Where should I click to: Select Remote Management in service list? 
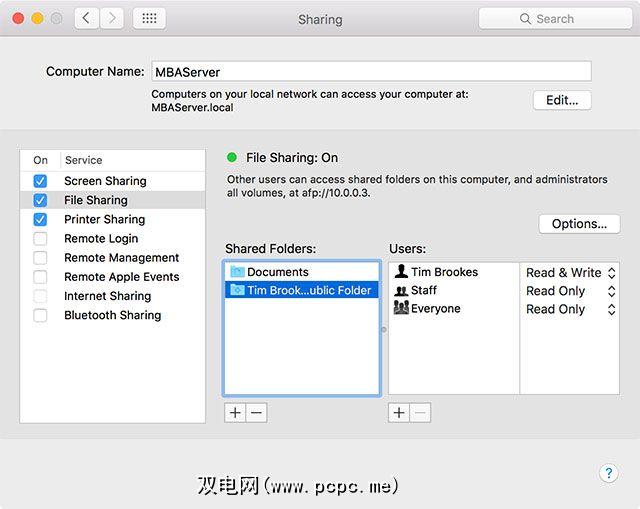coord(121,257)
